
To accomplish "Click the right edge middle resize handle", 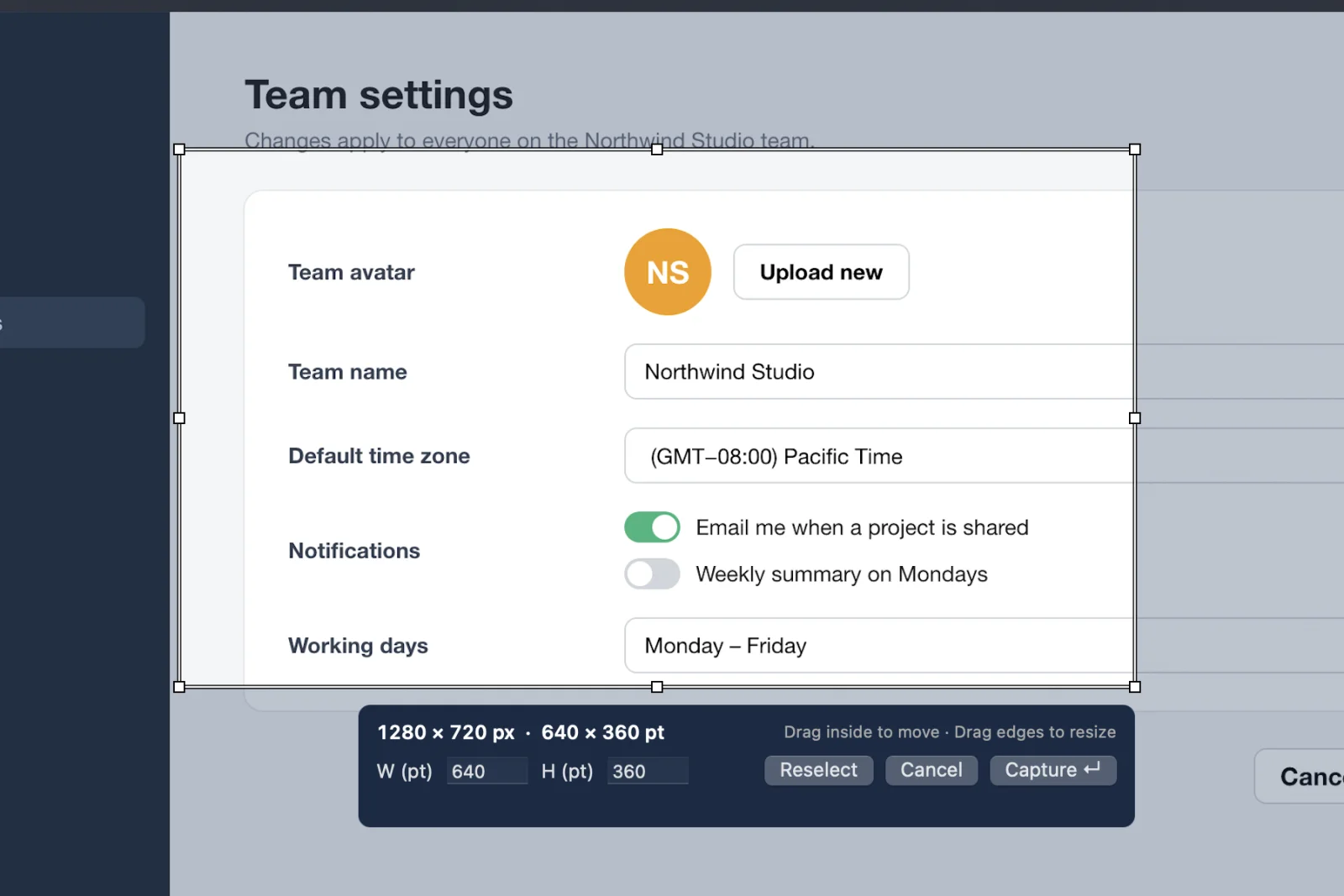I will click(1135, 418).
